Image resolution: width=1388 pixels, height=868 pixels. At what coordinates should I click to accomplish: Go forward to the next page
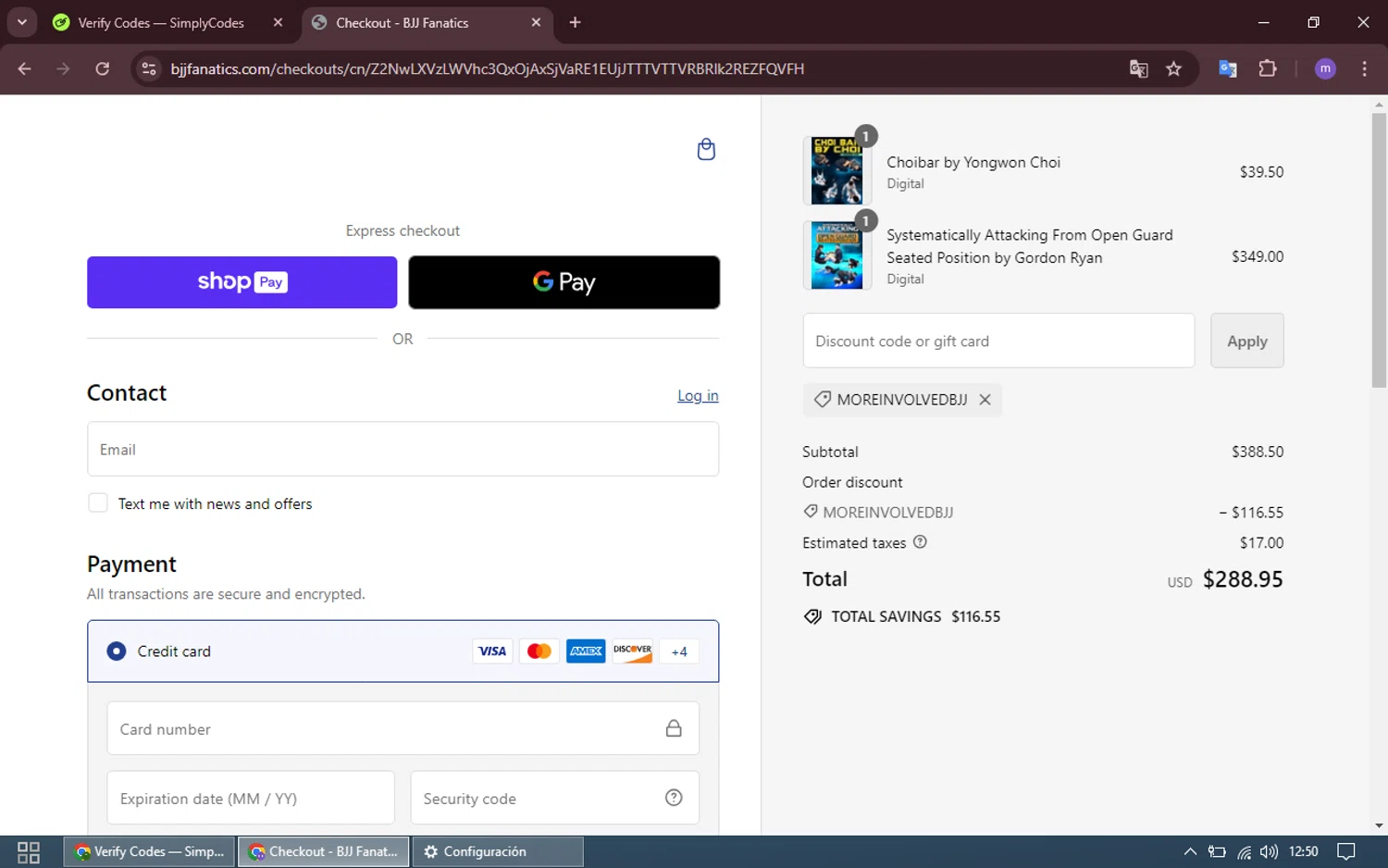(63, 68)
